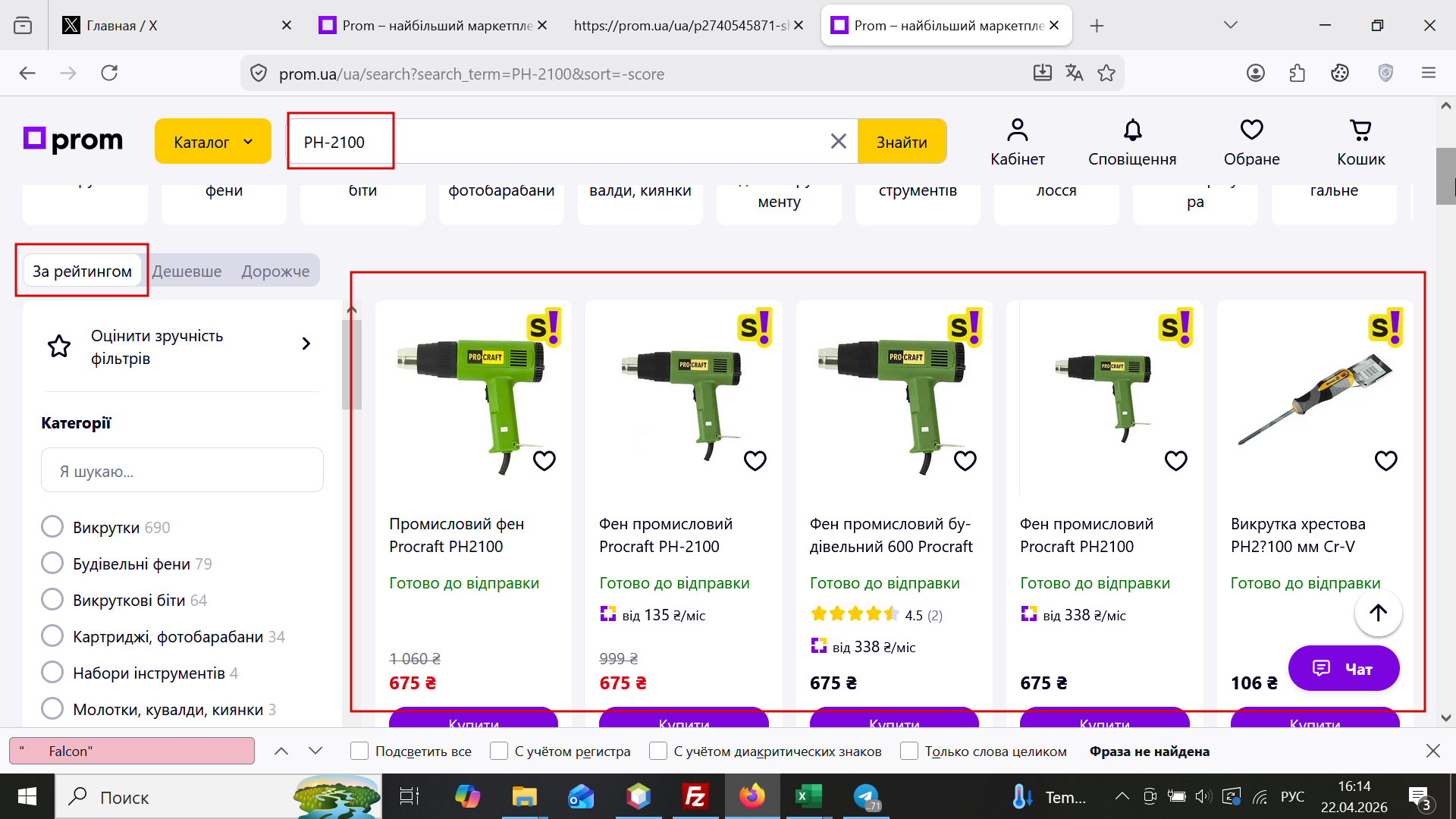Enable Подсветить все checkbox in find bar

(359, 751)
